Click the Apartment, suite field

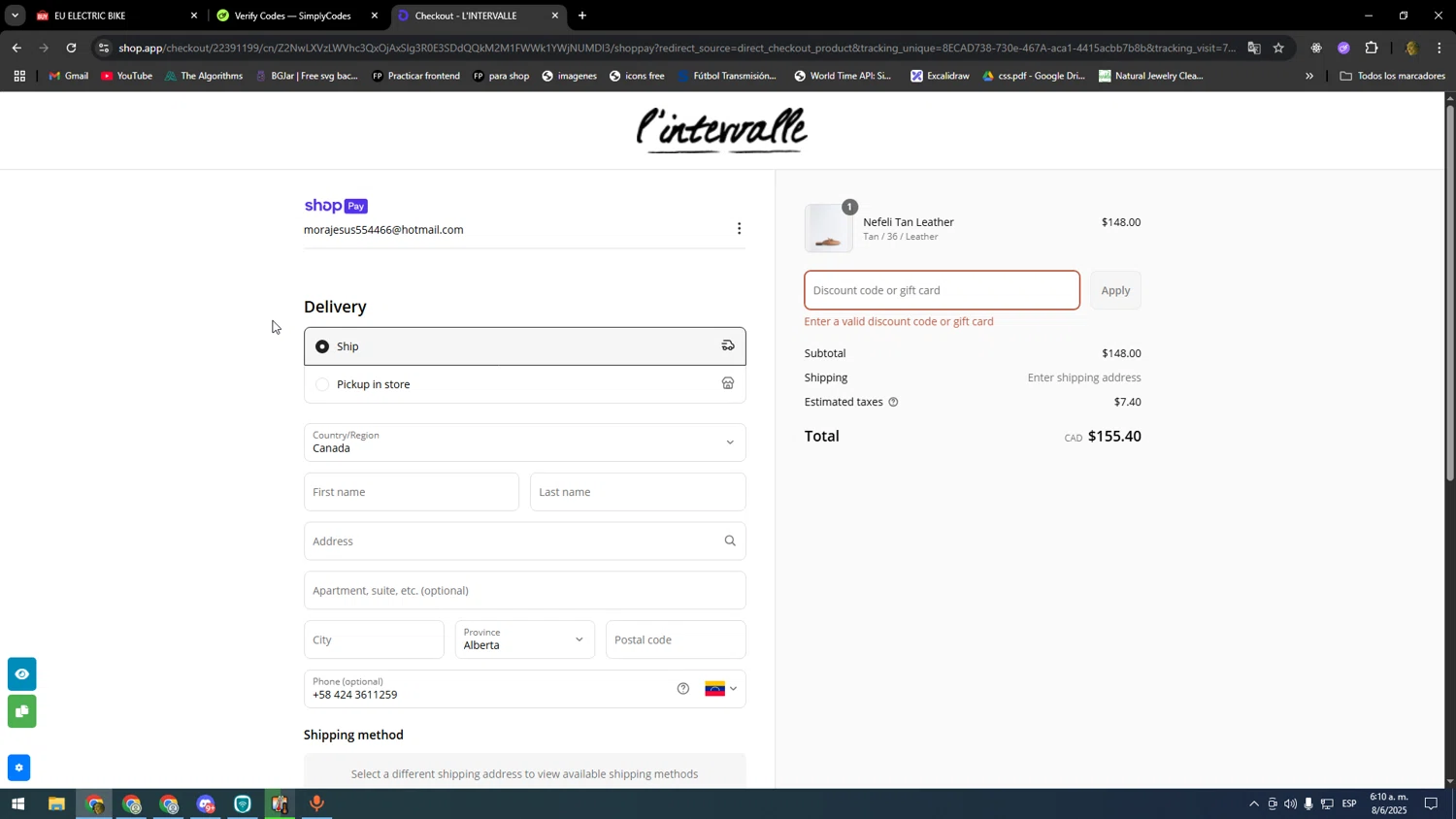(x=525, y=590)
